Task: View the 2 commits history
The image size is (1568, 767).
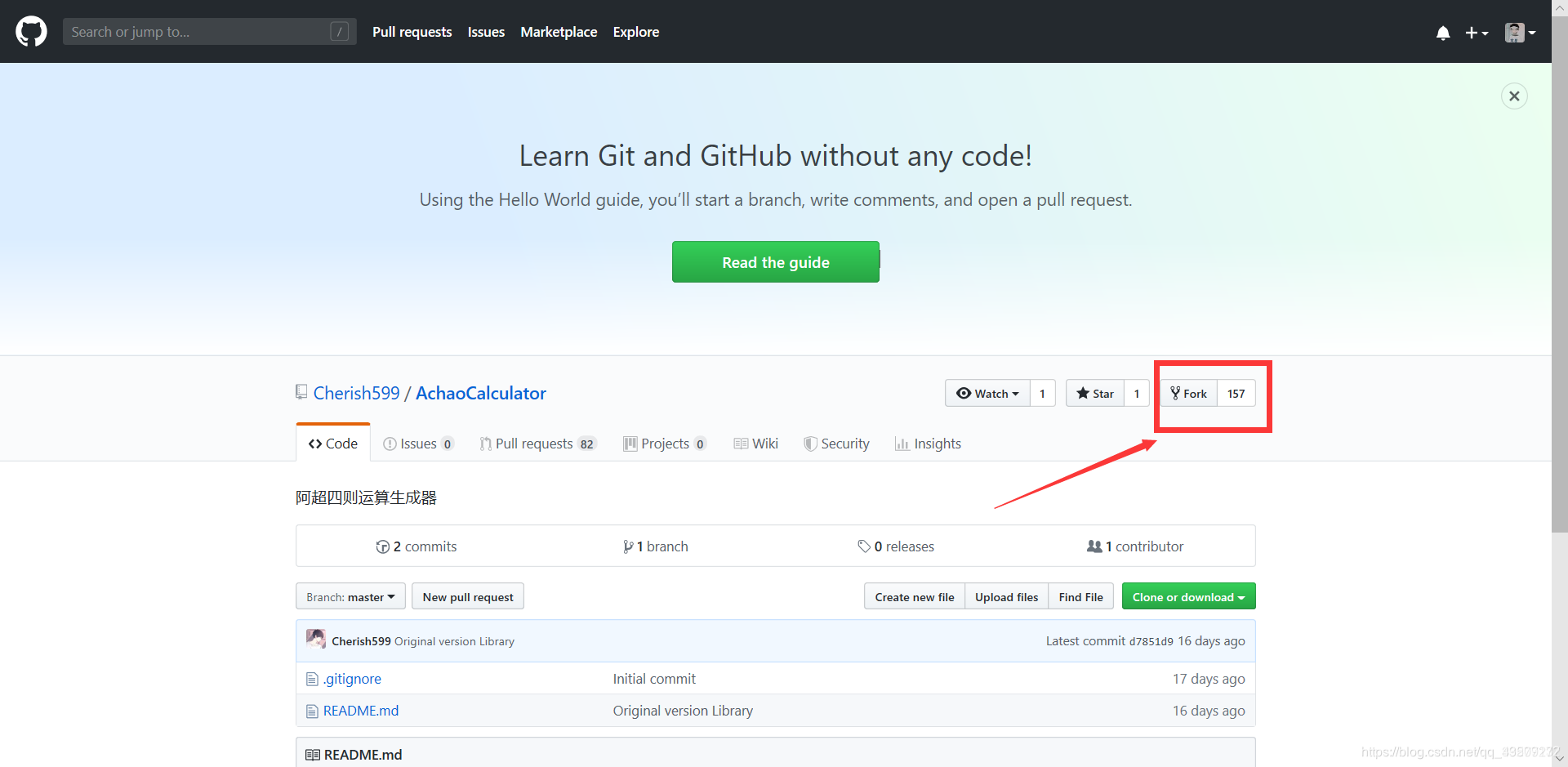Action: 416,546
